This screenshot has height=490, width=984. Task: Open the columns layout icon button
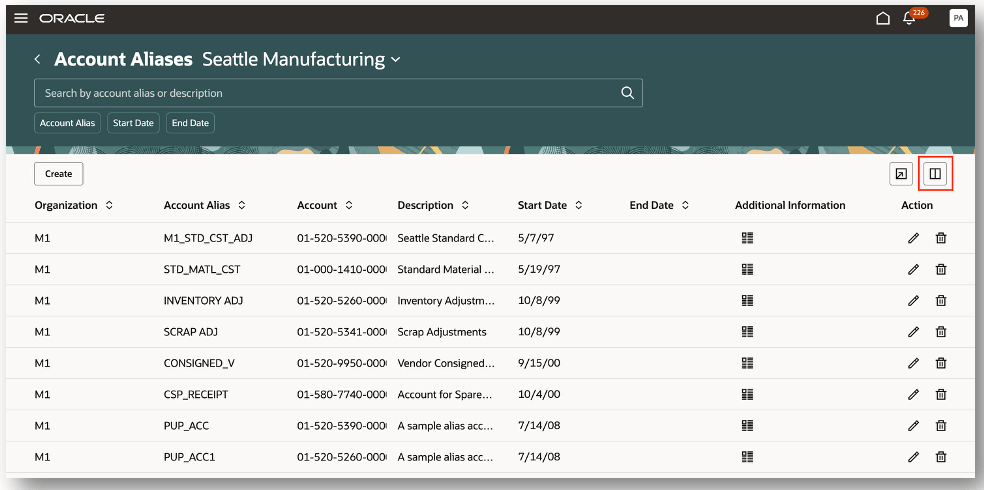[935, 174]
